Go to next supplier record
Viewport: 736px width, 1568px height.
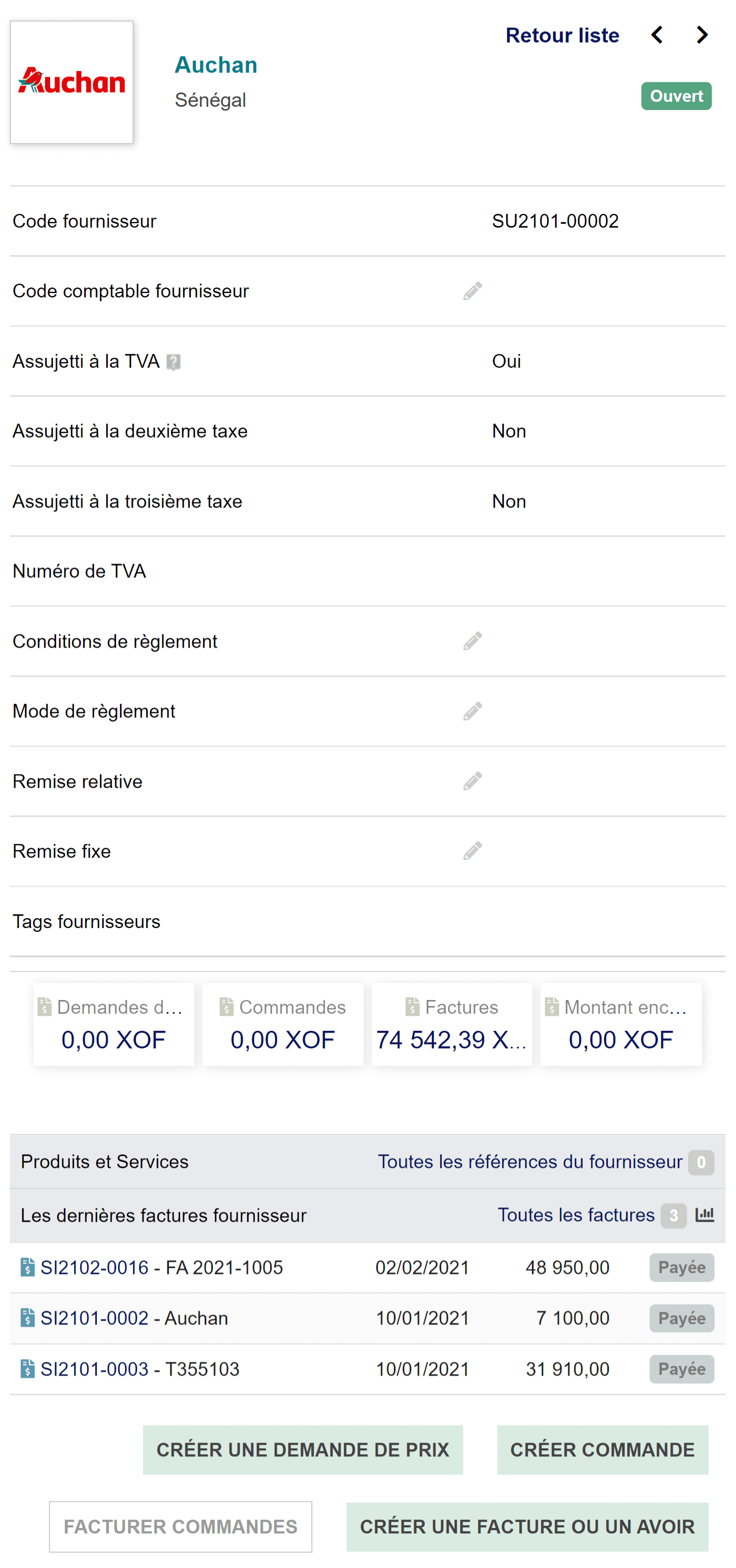pyautogui.click(x=702, y=35)
